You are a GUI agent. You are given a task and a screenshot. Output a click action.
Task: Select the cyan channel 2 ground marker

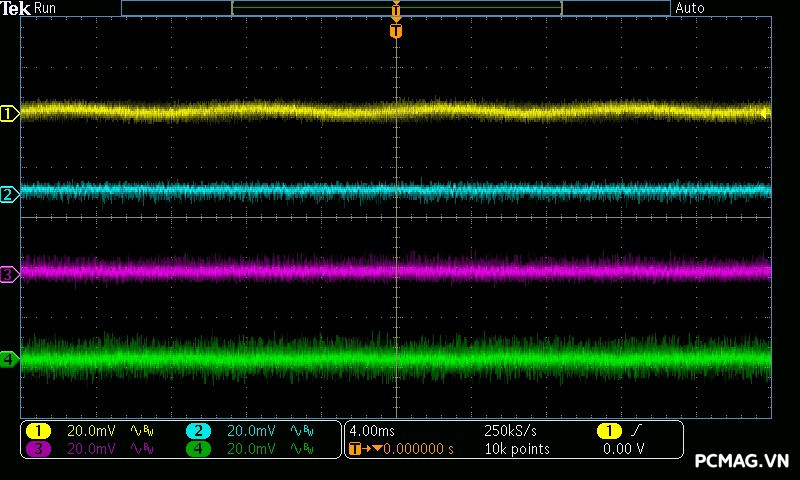pos(9,194)
